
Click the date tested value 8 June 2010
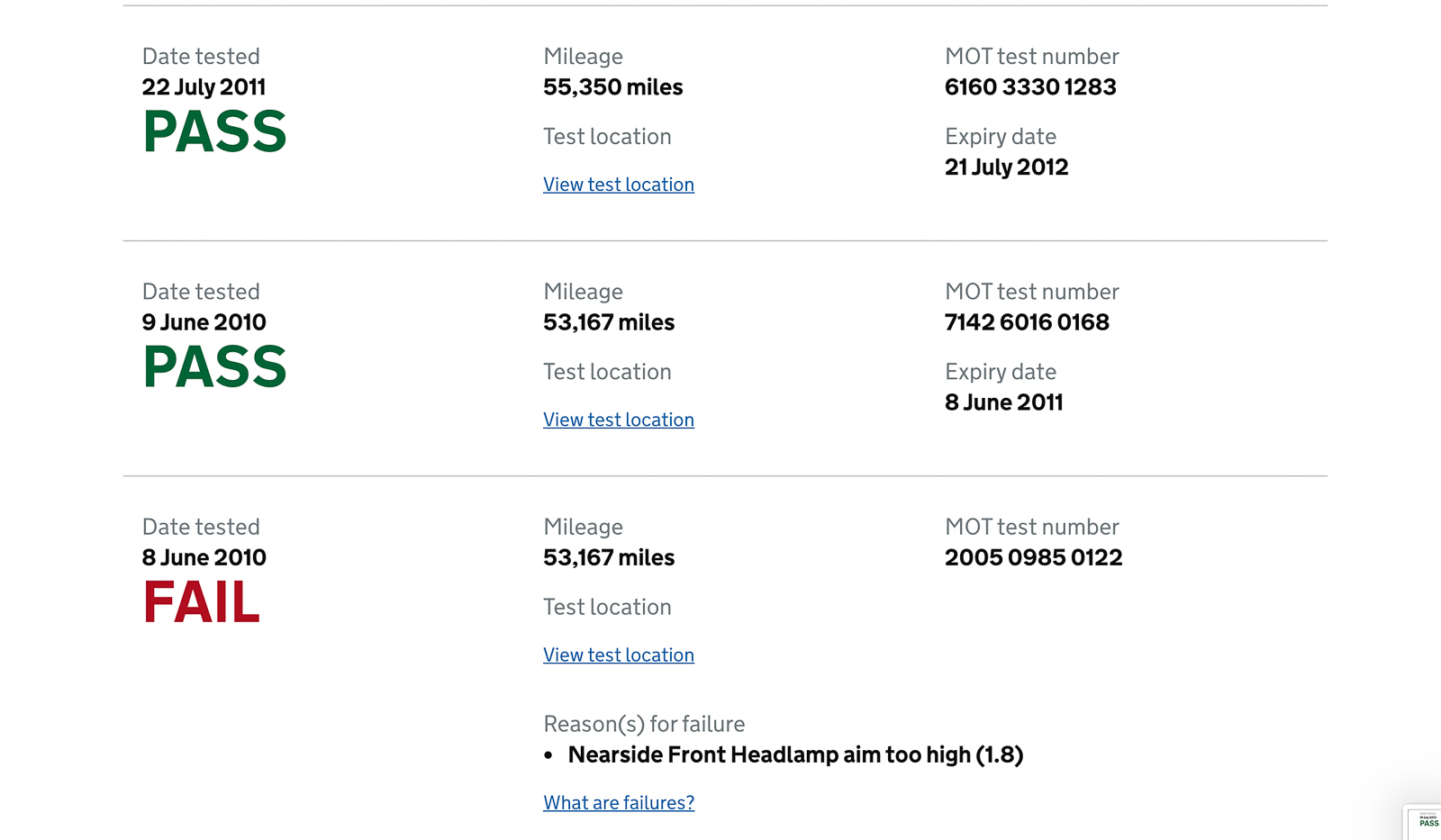204,557
